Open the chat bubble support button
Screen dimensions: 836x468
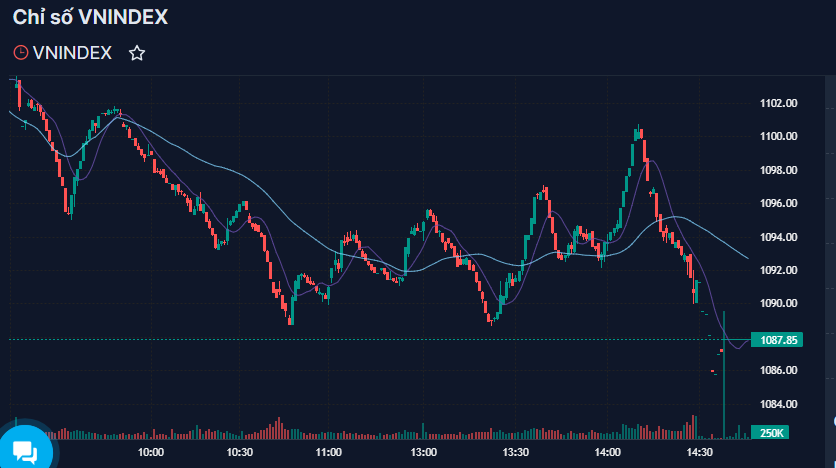coord(25,451)
